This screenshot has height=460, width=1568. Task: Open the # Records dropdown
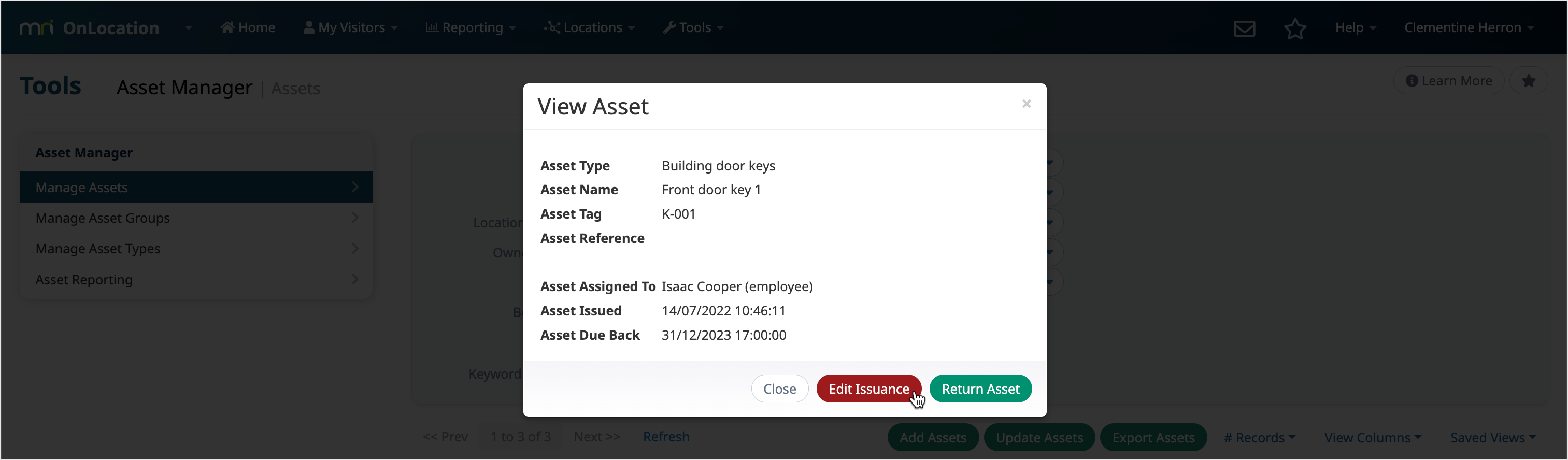[1259, 438]
